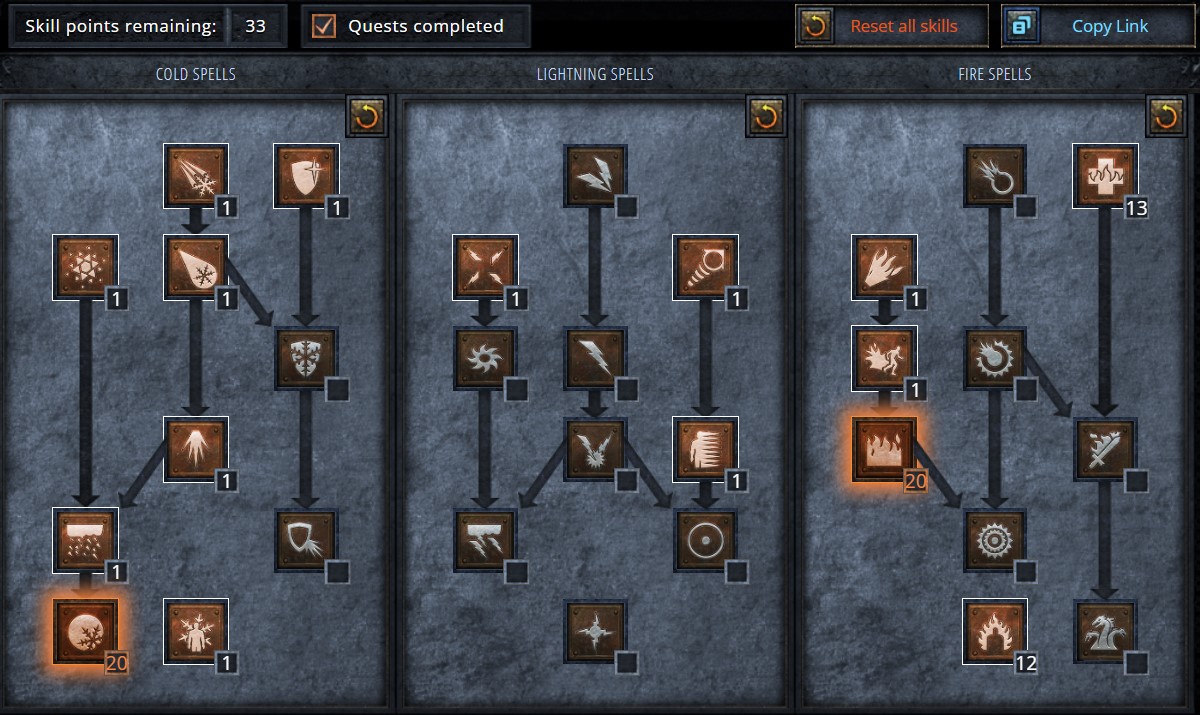Select the Warmth skill icon
Image resolution: width=1200 pixels, height=715 pixels.
tap(1105, 176)
